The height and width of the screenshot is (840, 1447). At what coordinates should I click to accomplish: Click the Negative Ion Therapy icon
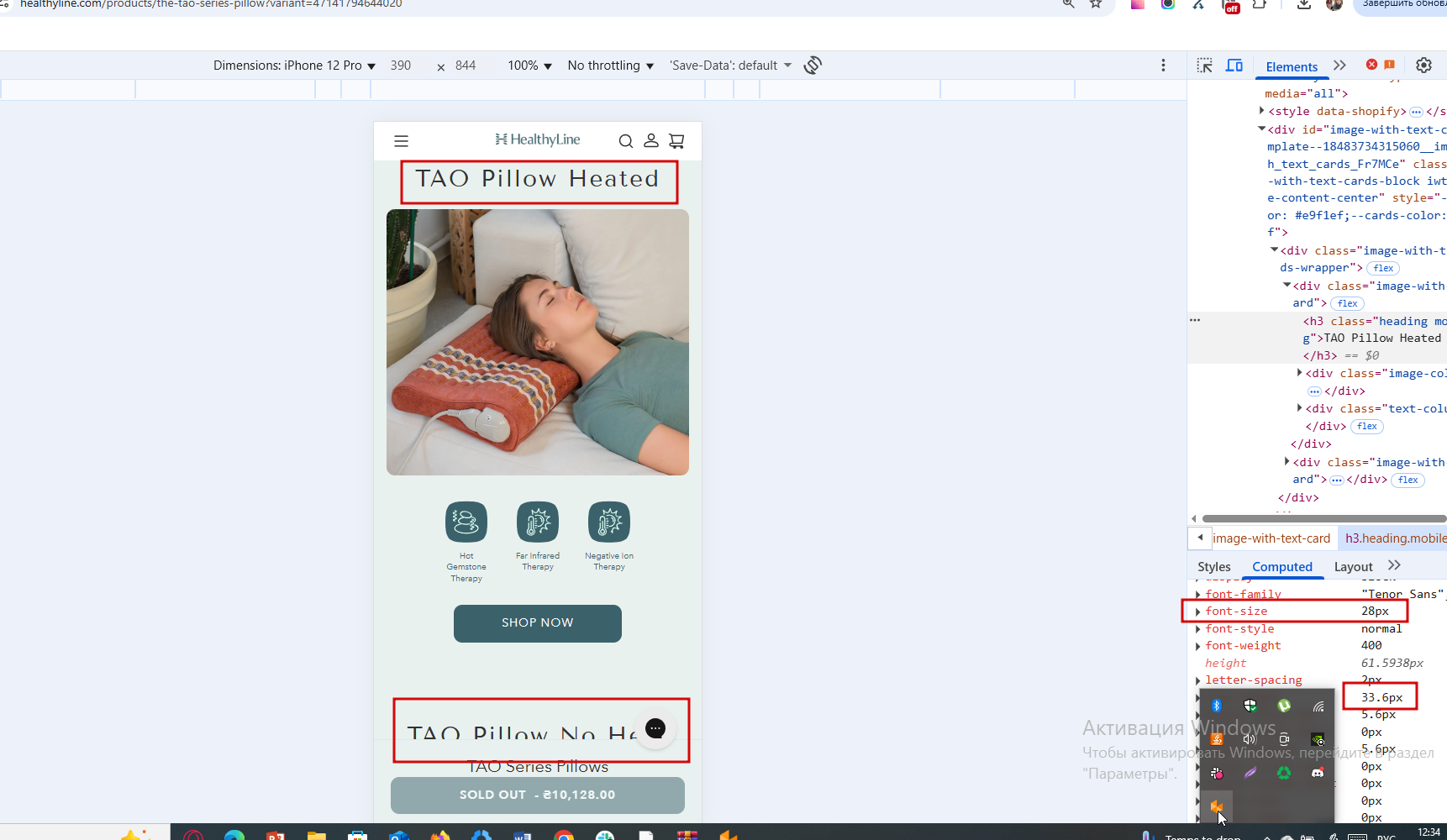click(609, 522)
